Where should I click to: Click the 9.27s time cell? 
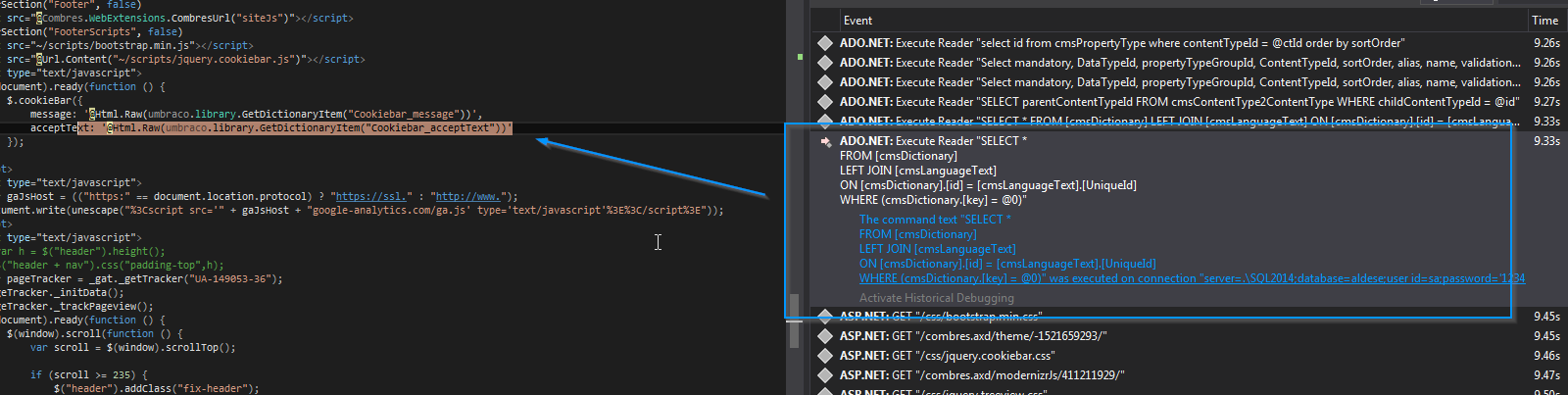tap(1547, 102)
